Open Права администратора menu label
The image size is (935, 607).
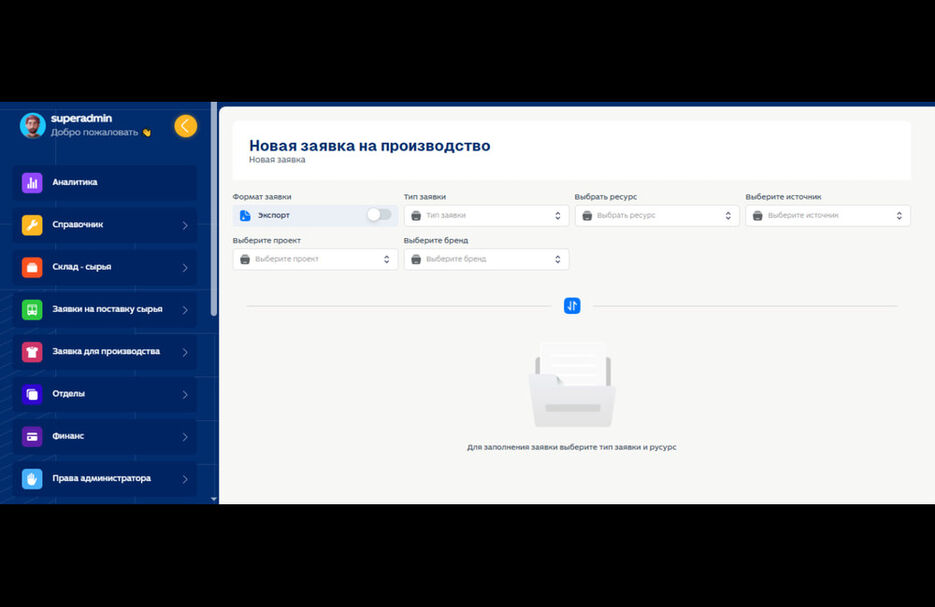point(101,478)
